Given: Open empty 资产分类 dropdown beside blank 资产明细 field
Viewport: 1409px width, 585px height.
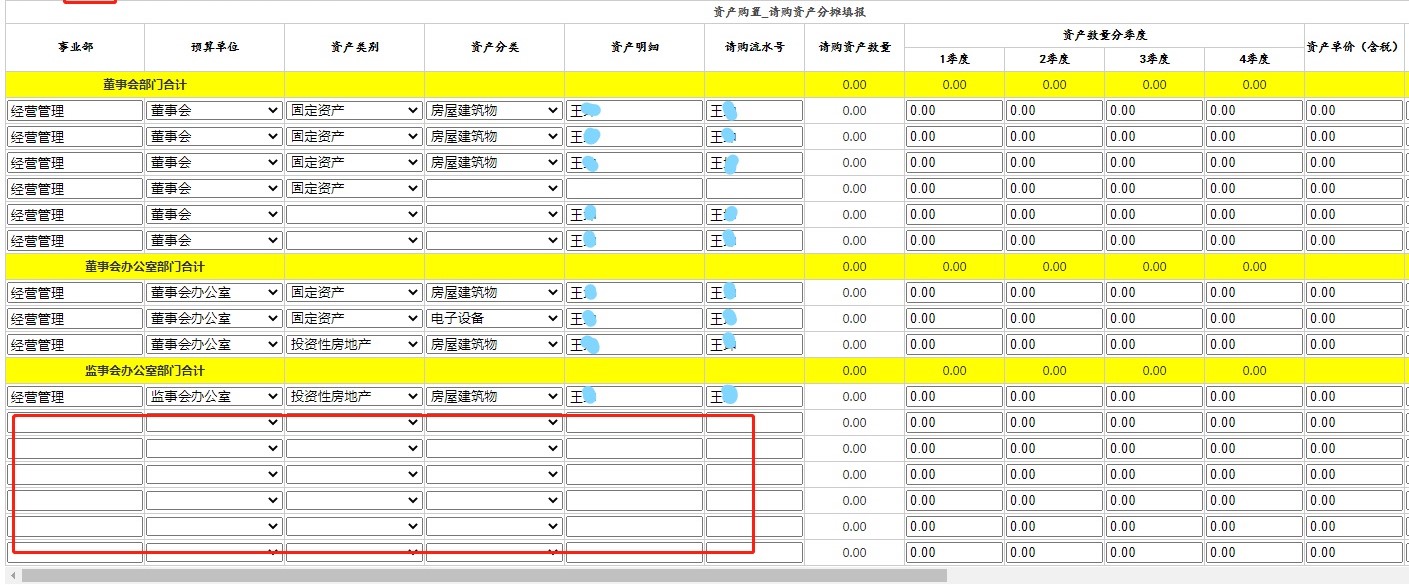Looking at the screenshot, I should tap(494, 188).
